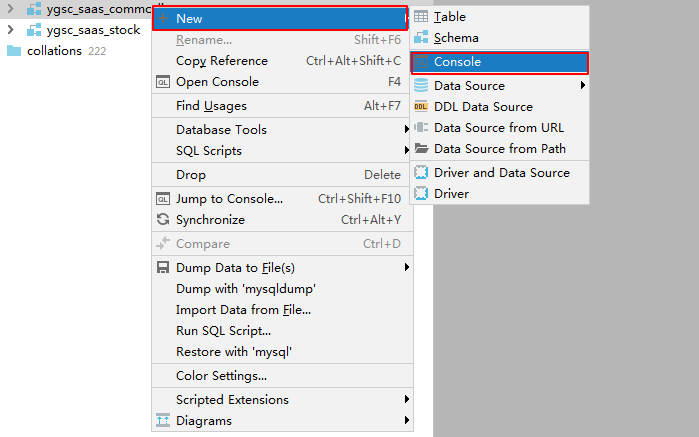
Task: Expand the Data Source submenu arrow
Action: coord(583,85)
